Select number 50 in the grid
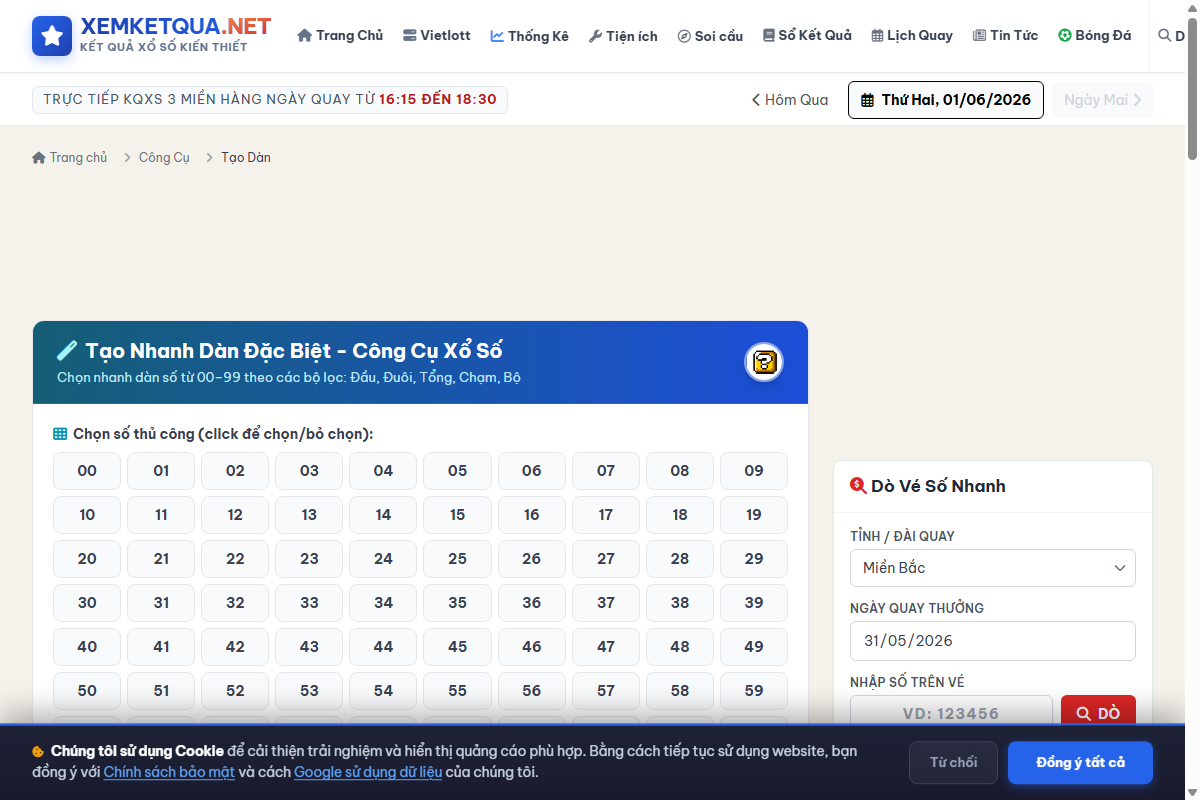This screenshot has width=1200, height=800. tap(87, 691)
